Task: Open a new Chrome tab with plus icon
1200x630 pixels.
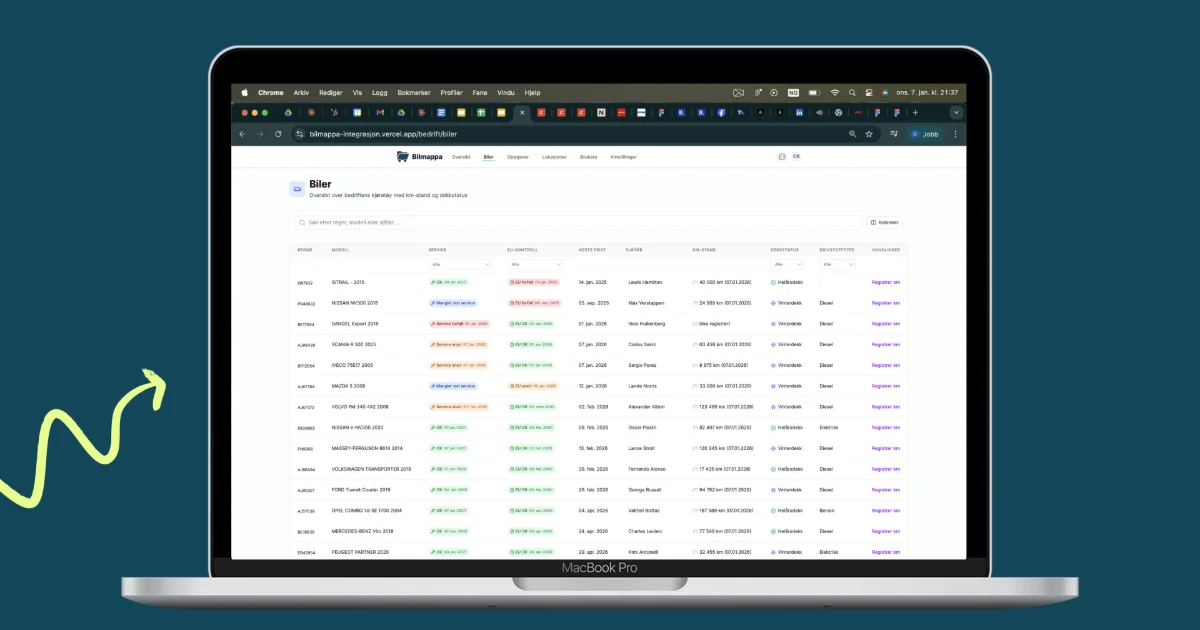Action: pyautogui.click(x=915, y=113)
